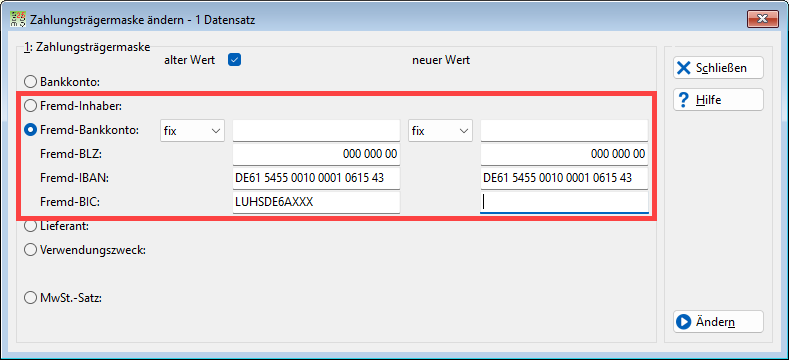The height and width of the screenshot is (360, 789).
Task: Select the Fremd-Inhaber radio option
Action: click(31, 106)
